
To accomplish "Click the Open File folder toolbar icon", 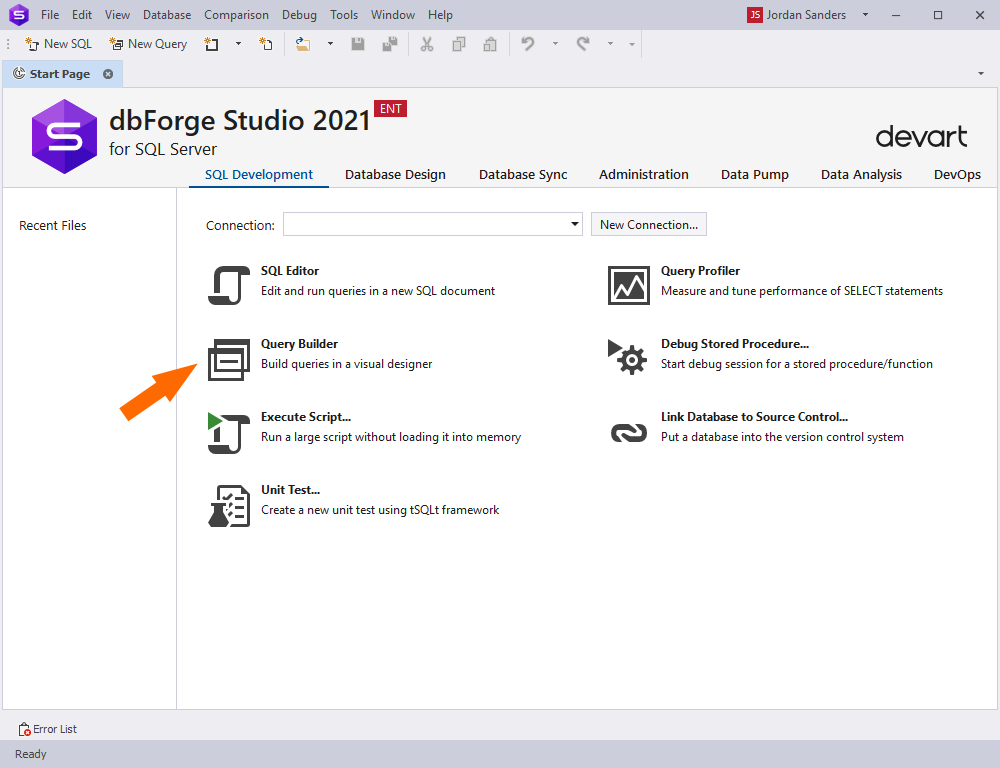I will pos(303,44).
